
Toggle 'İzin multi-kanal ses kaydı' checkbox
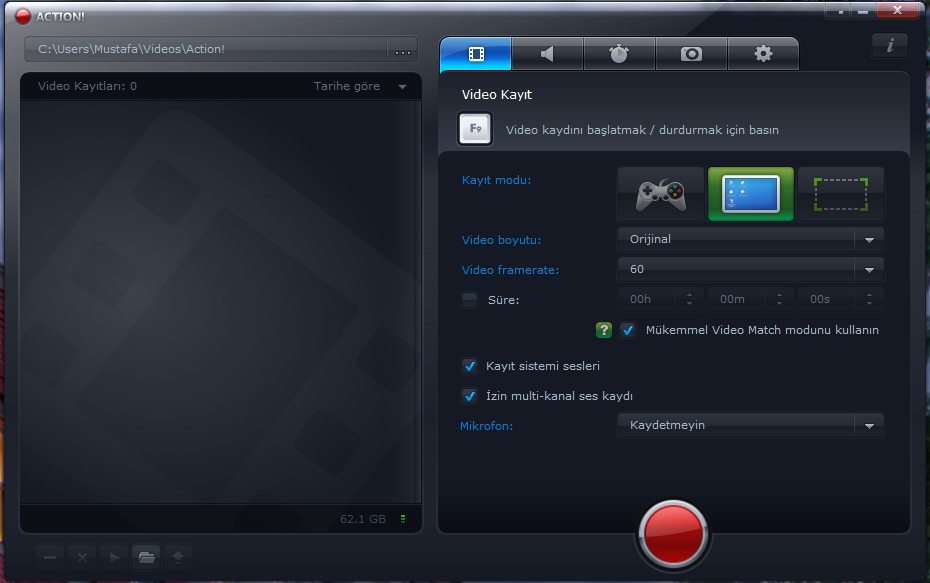(x=469, y=396)
